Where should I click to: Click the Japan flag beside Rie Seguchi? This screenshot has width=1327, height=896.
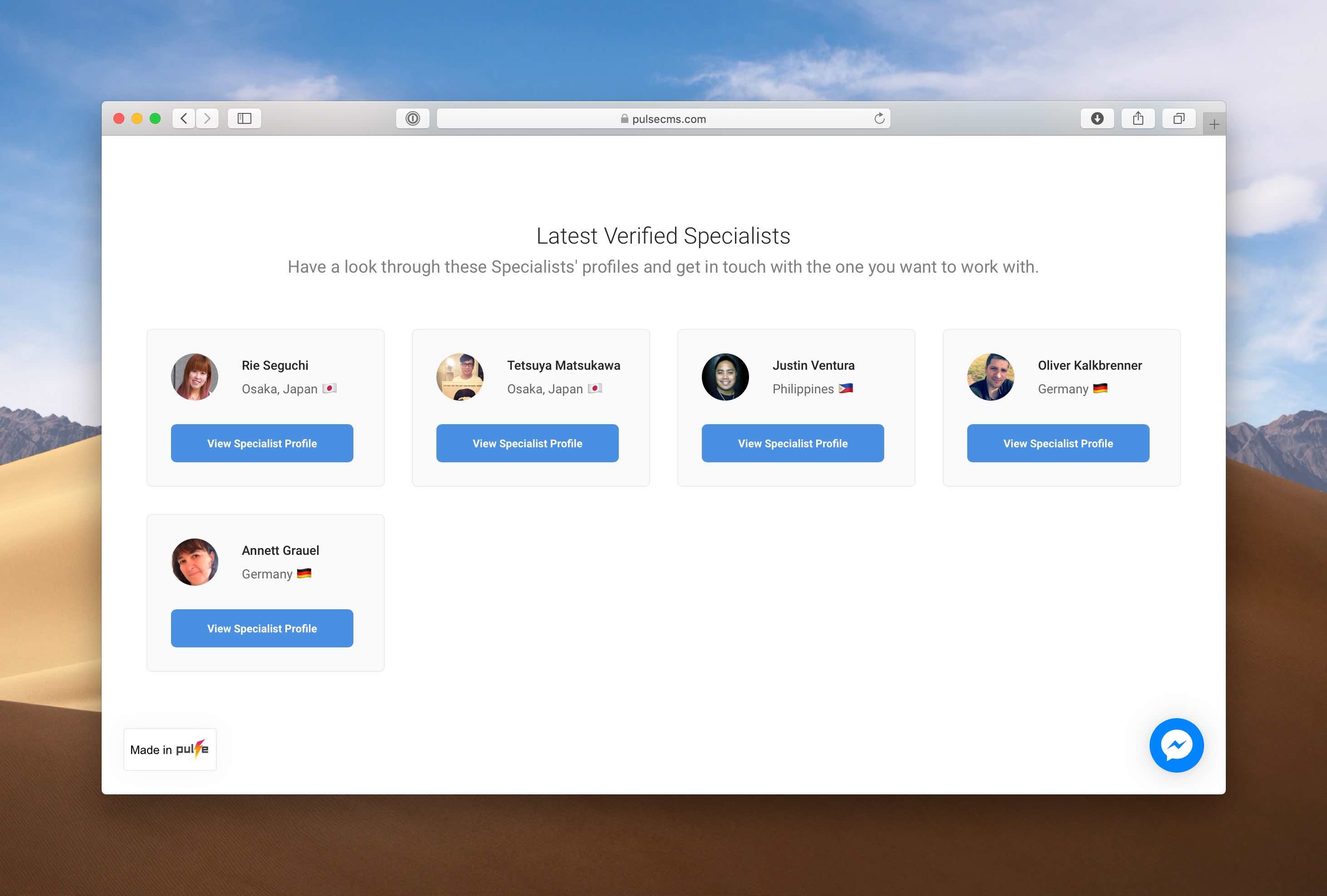(x=329, y=388)
